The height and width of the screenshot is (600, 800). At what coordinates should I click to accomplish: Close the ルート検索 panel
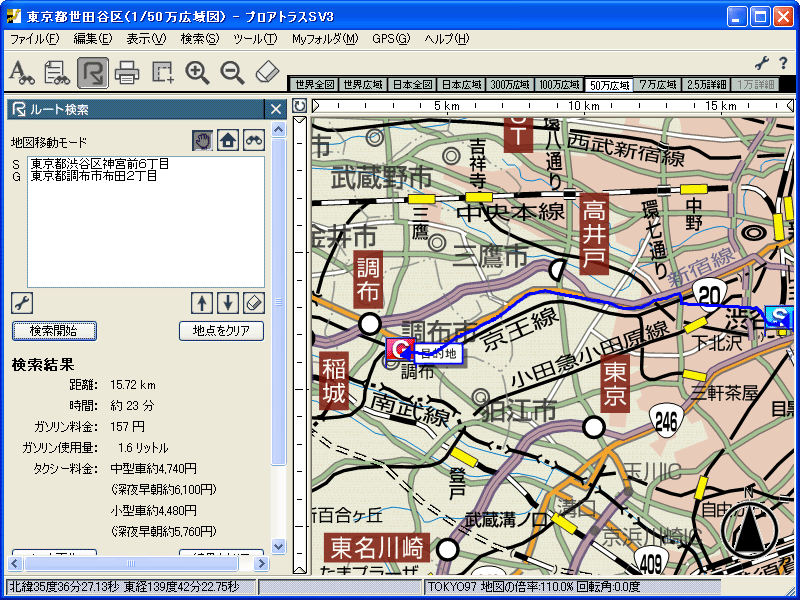(x=276, y=109)
